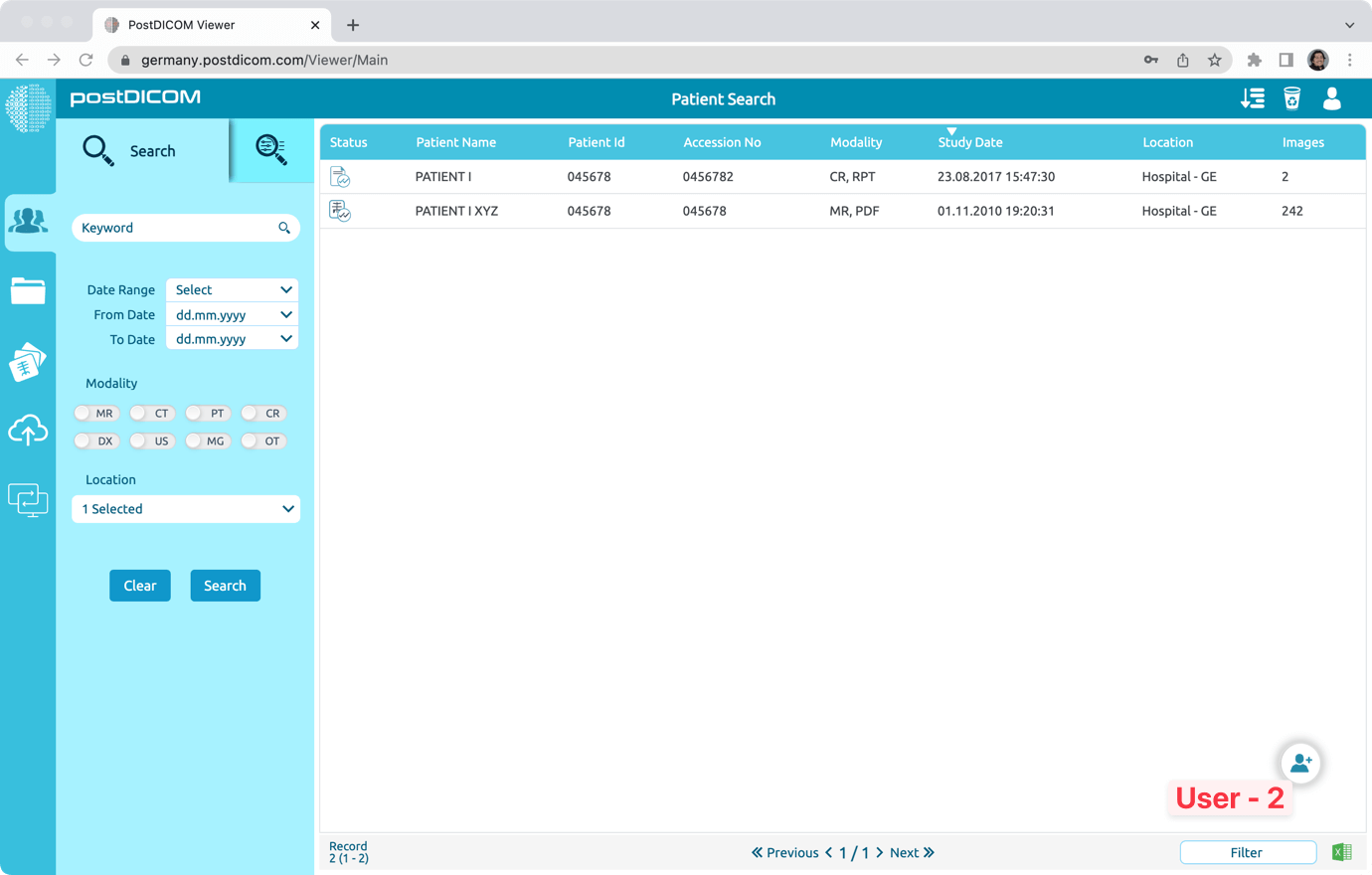
Task: Open the Date Range selection dropdown
Action: (x=232, y=289)
